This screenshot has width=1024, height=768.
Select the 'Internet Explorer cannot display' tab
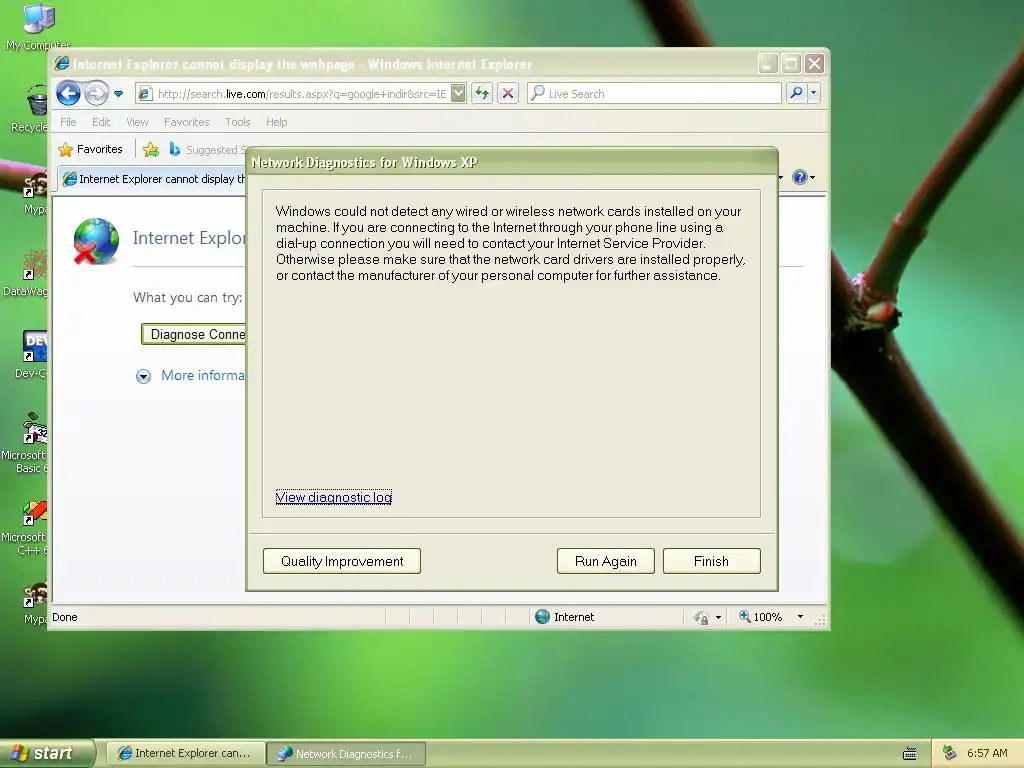pos(153,179)
